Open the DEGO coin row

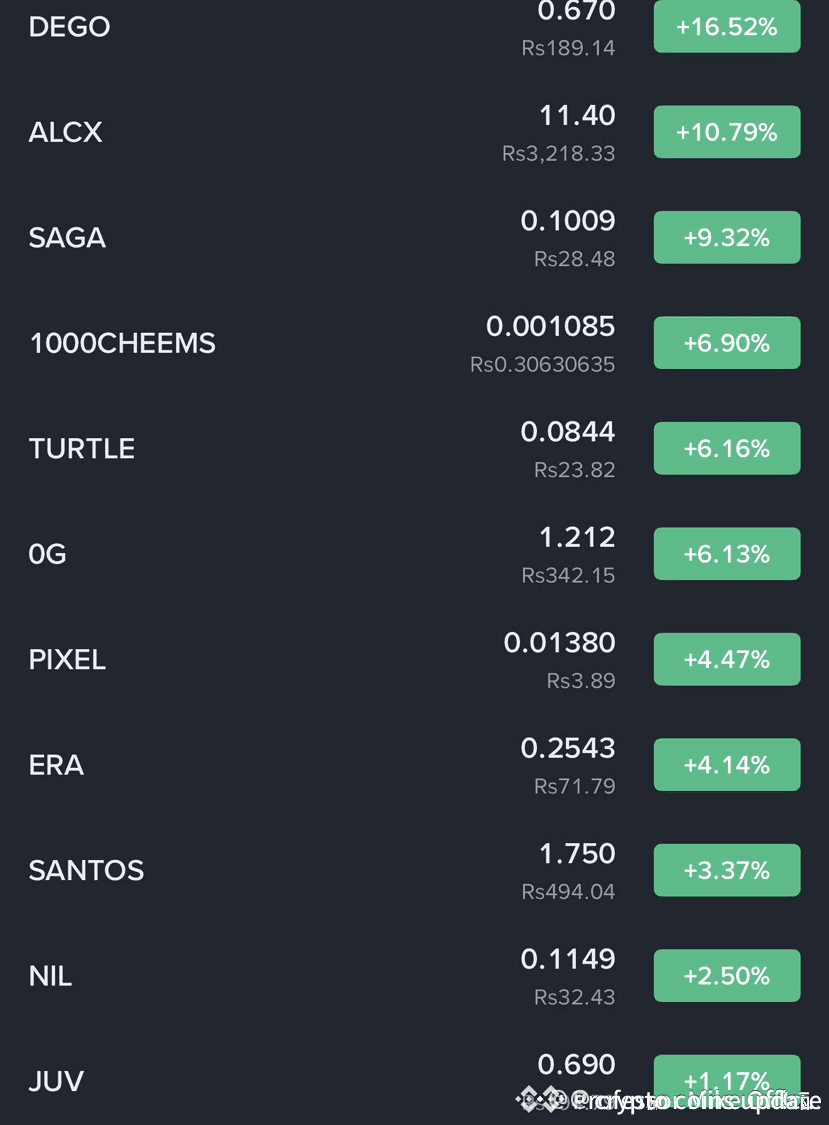[69, 27]
